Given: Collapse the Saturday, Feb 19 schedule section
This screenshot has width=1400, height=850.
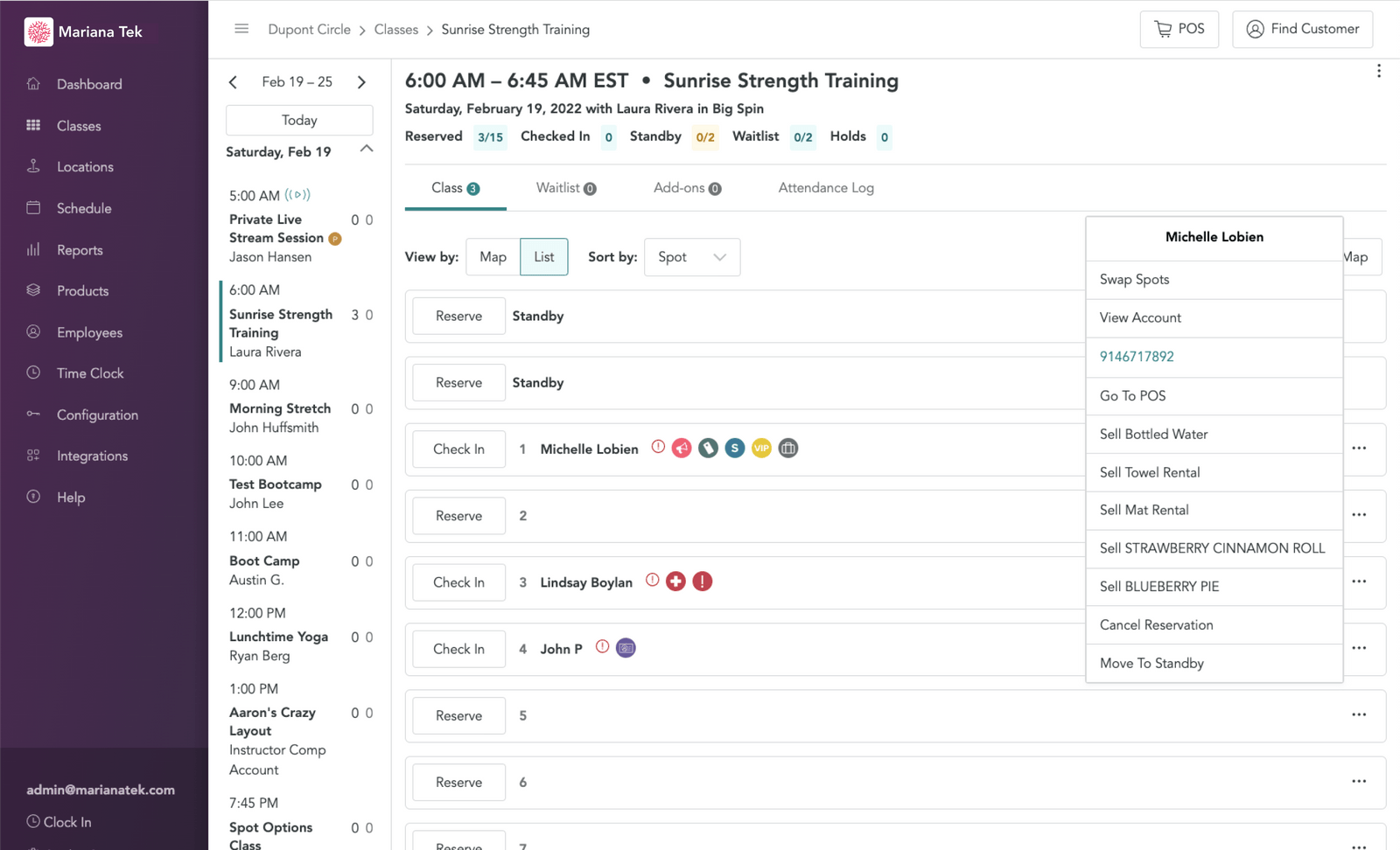Looking at the screenshot, I should [367, 150].
